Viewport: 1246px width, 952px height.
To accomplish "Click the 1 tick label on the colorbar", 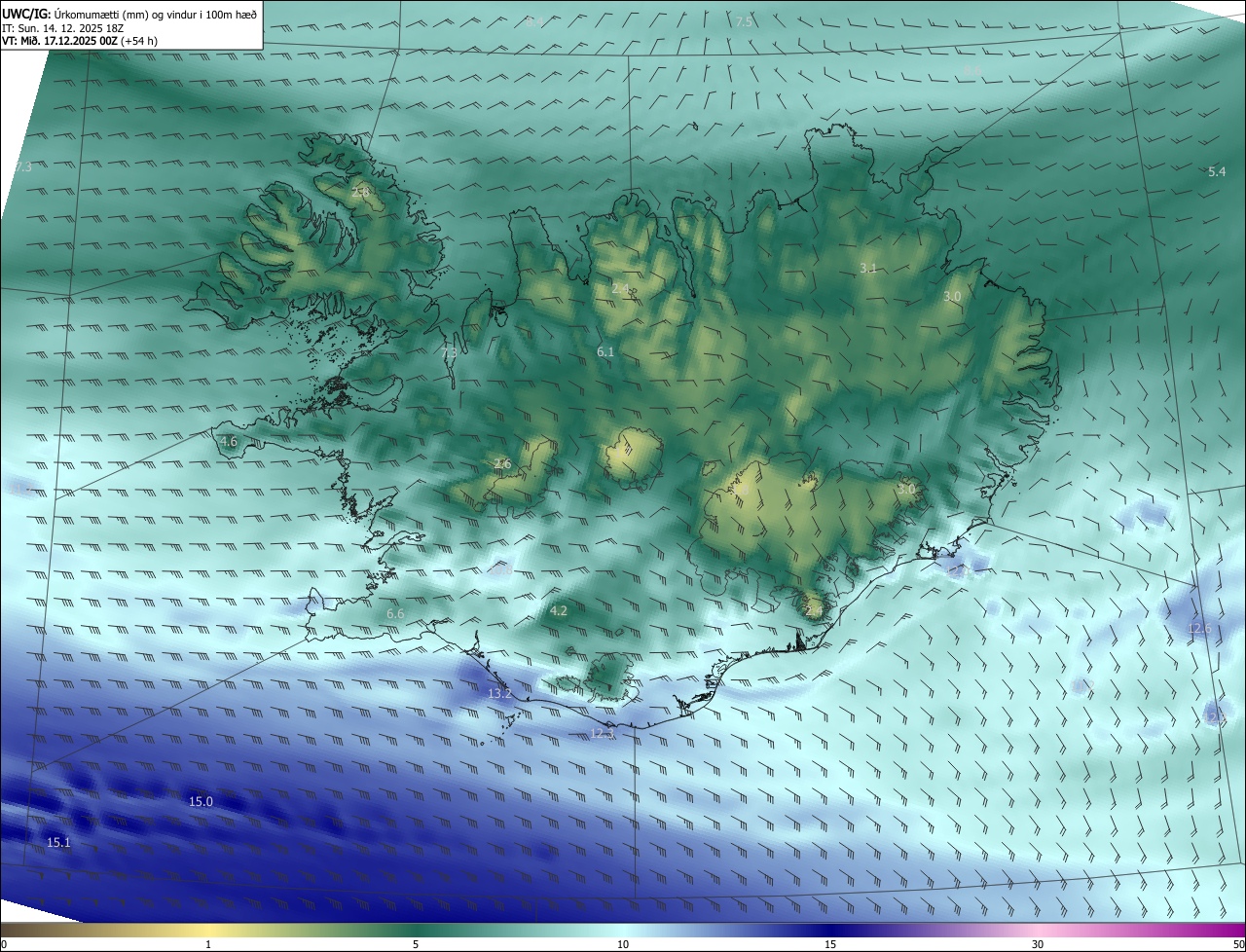I will (x=208, y=944).
